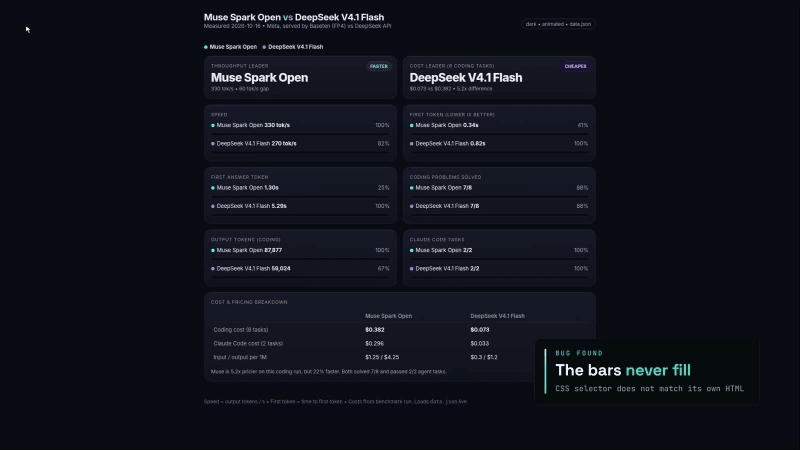800x450 pixels.
Task: Click the Muse Spark Open 1.30s row
Action: click(300, 188)
